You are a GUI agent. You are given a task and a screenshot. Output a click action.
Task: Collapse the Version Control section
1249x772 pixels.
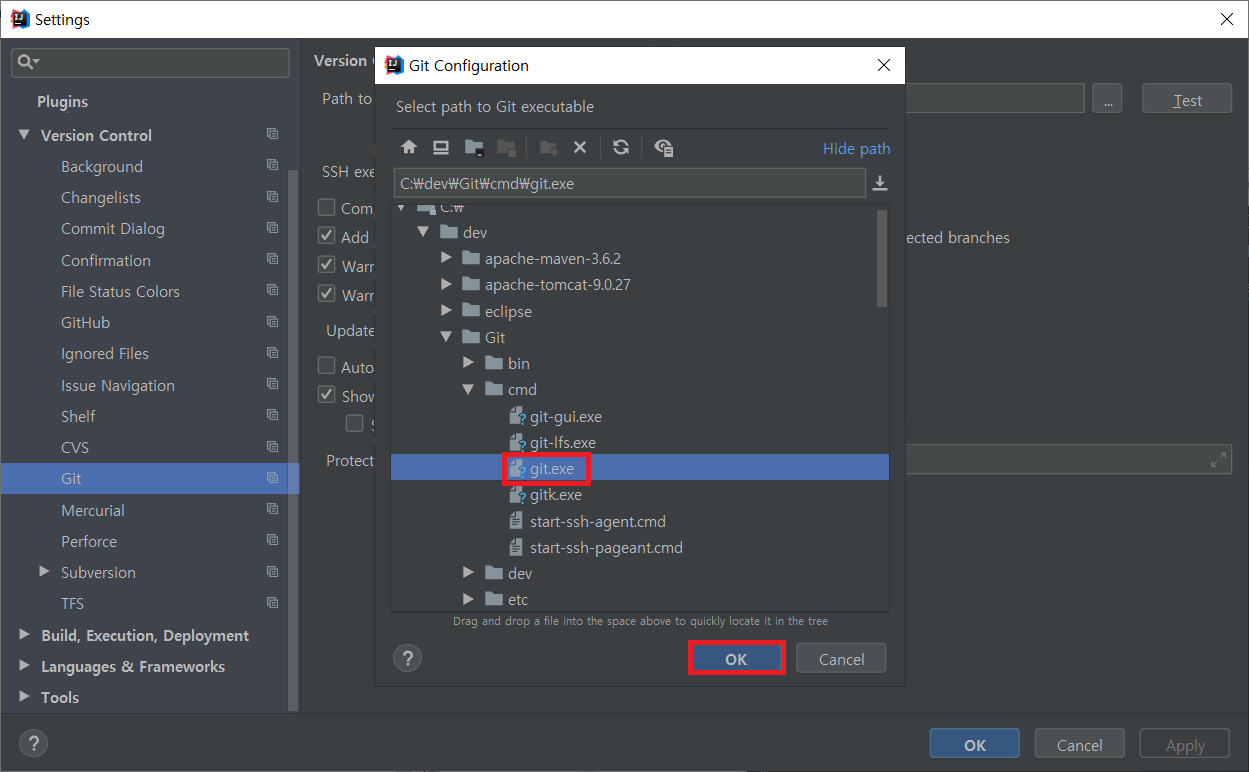point(24,134)
